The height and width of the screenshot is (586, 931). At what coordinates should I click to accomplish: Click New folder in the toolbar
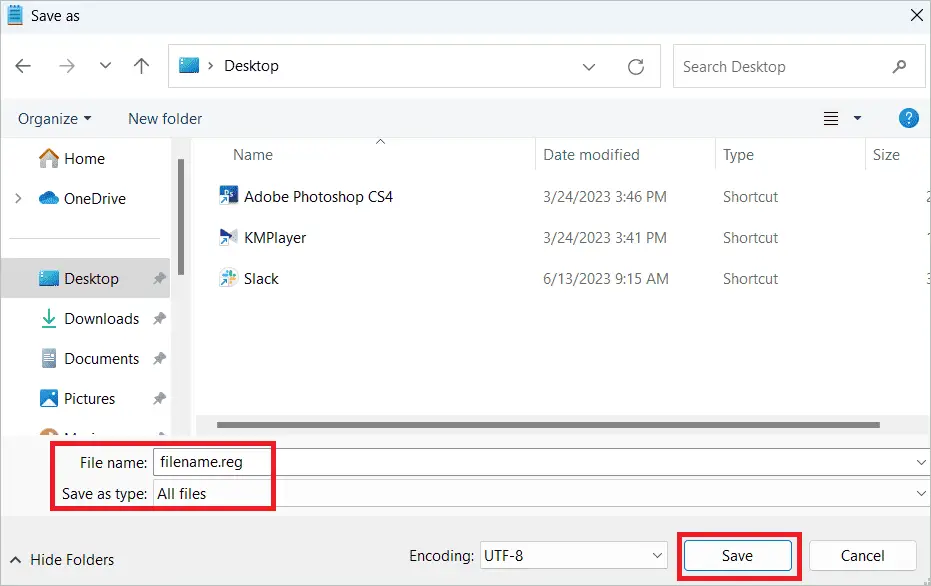165,119
